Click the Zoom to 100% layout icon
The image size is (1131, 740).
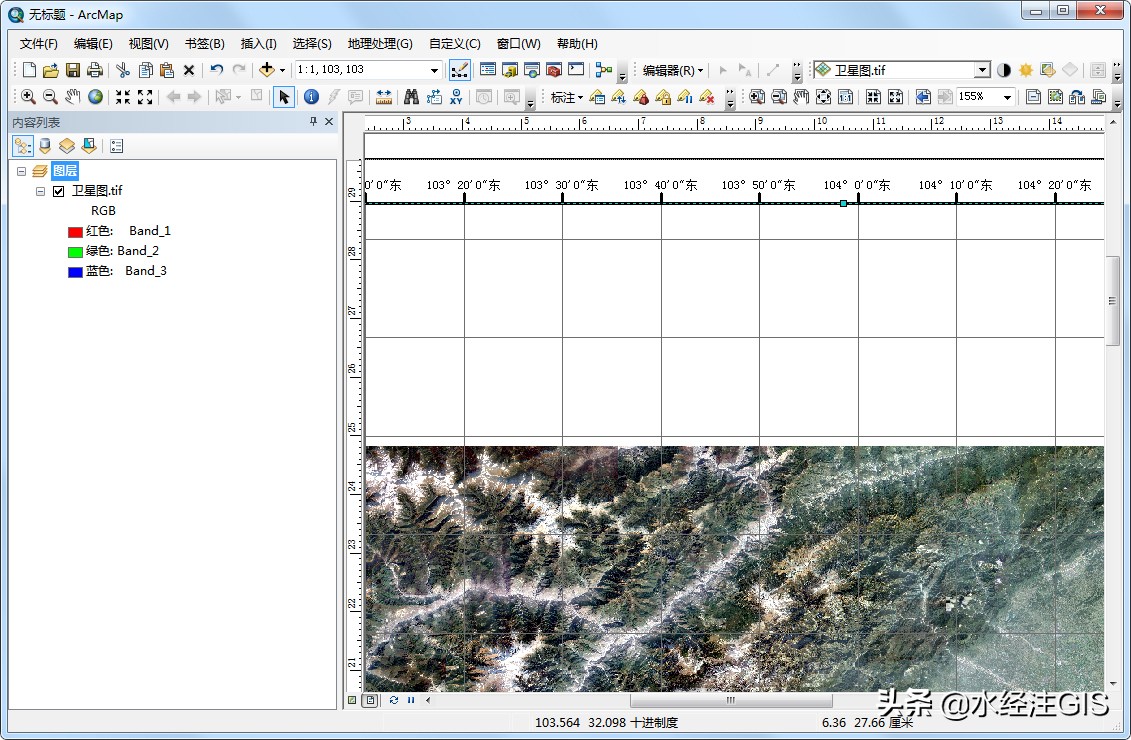[x=845, y=97]
